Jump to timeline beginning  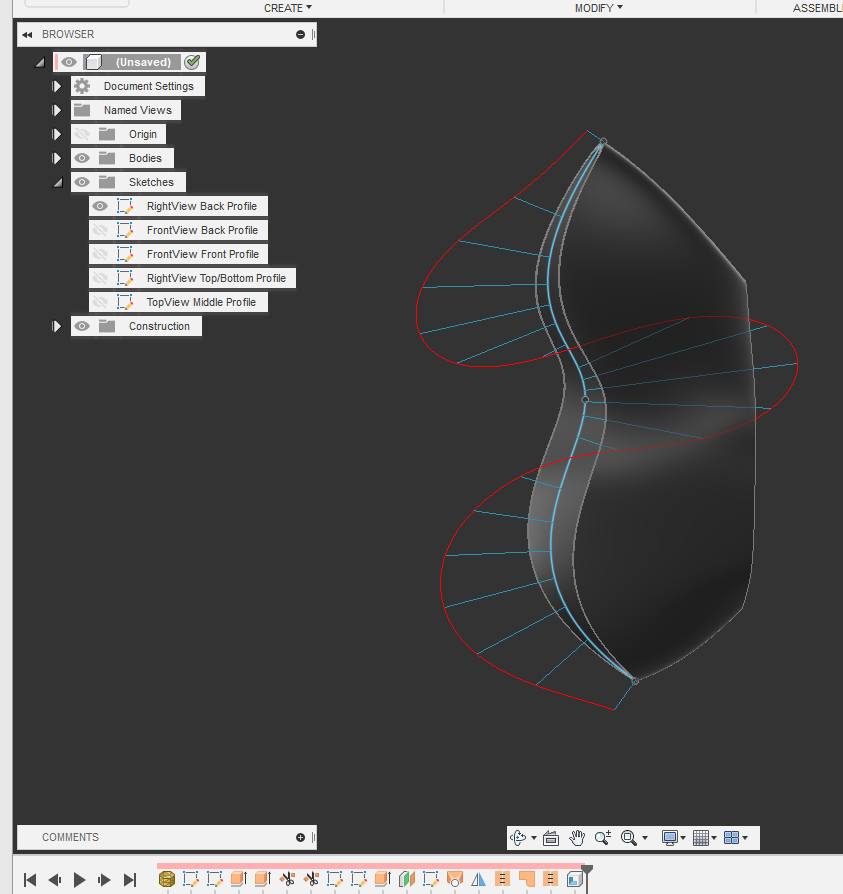[x=30, y=880]
